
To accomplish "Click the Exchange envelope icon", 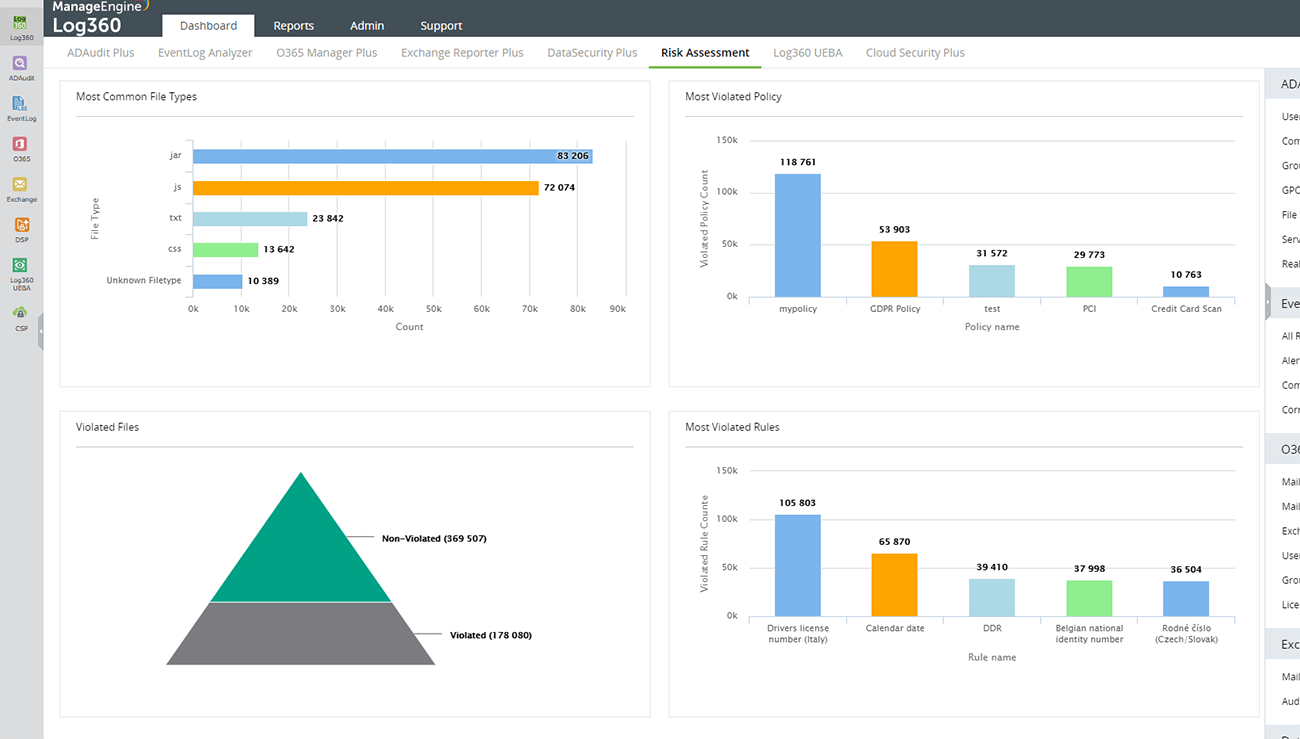I will point(21,186).
